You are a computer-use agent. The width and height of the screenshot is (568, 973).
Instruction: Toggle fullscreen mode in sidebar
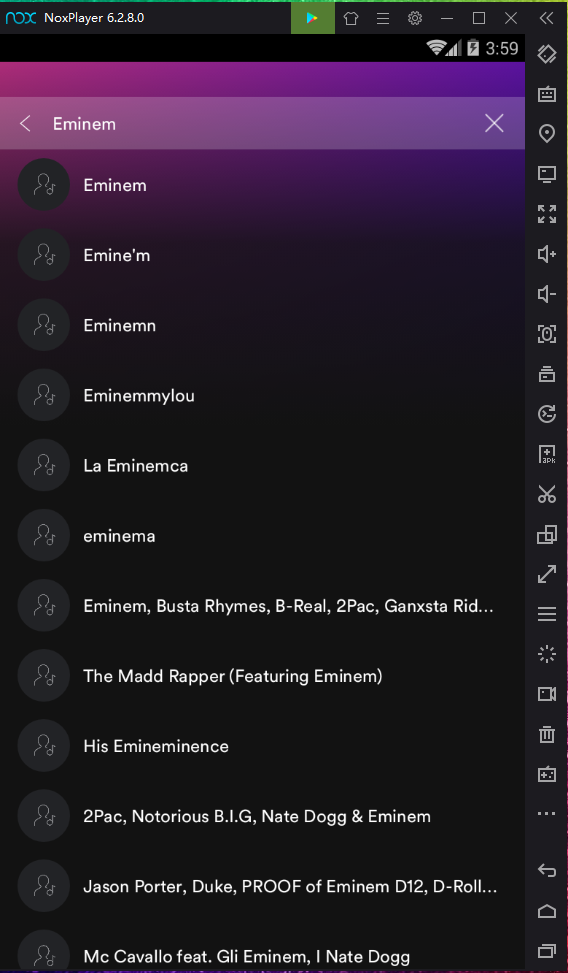546,213
